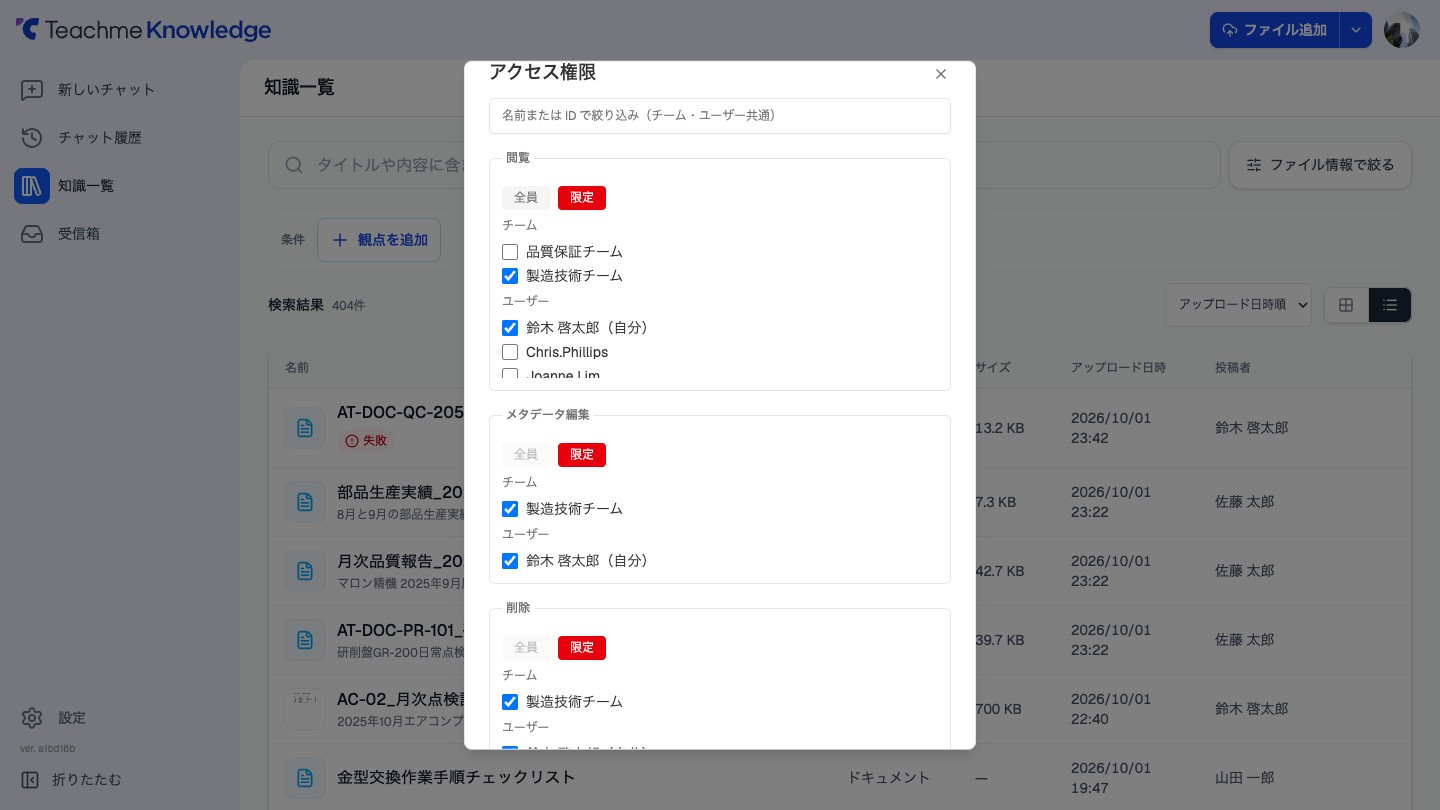Click document icon for AT-DOC-QC-205 row
Viewport: 1440px width, 810px height.
(x=305, y=428)
